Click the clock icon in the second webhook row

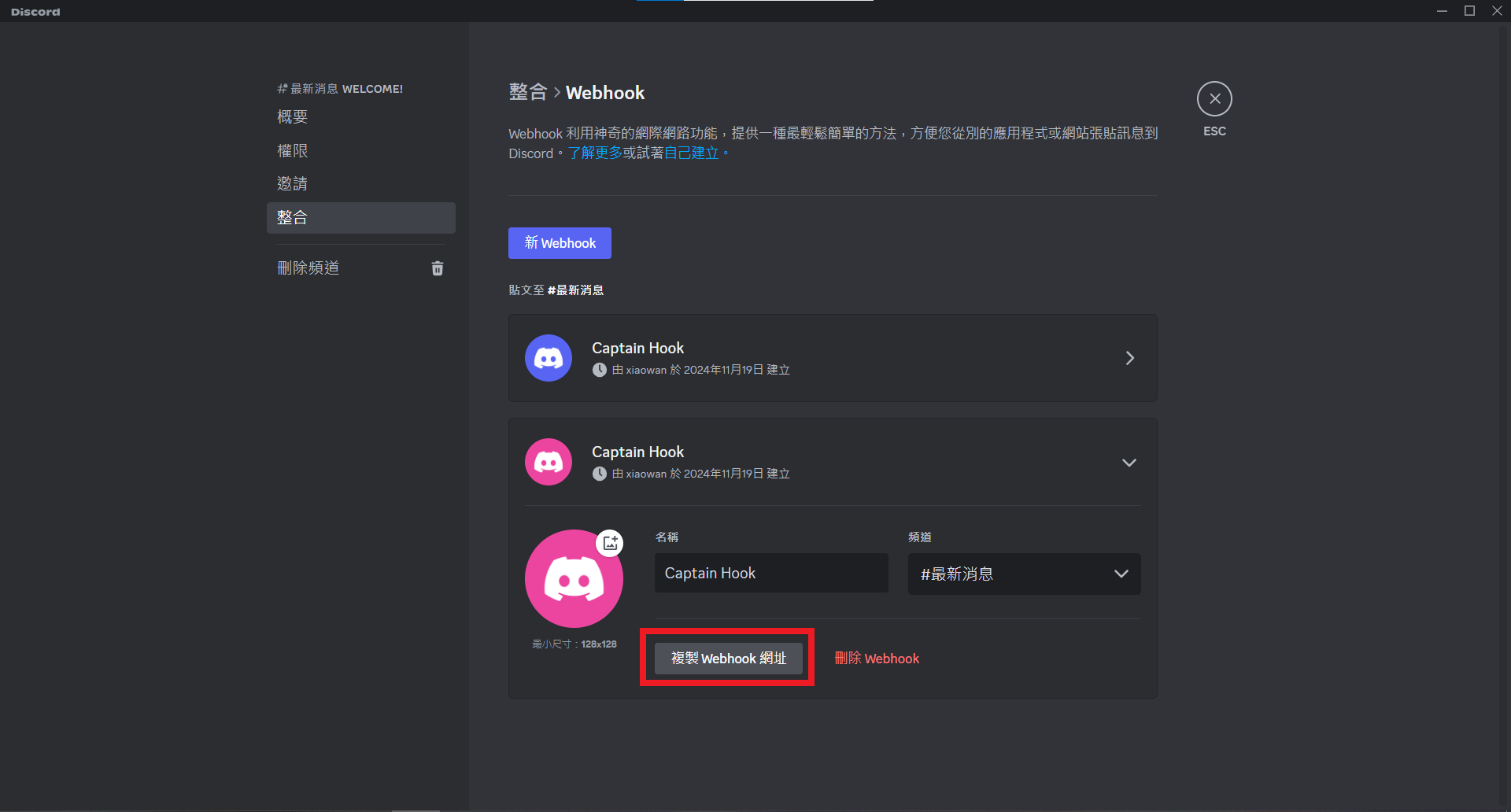pyautogui.click(x=600, y=474)
